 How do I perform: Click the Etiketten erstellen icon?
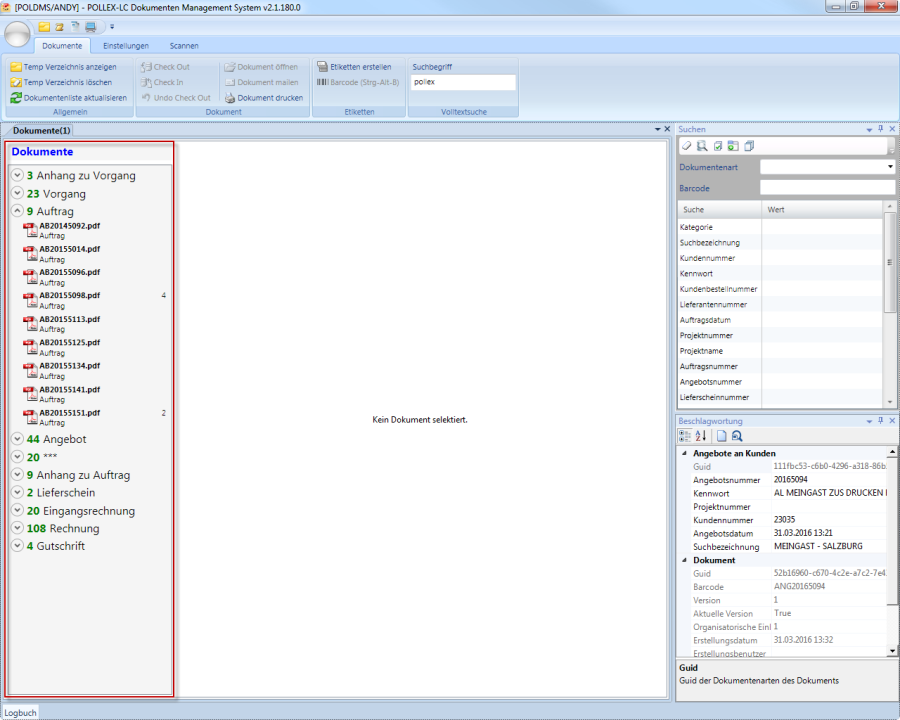click(322, 67)
